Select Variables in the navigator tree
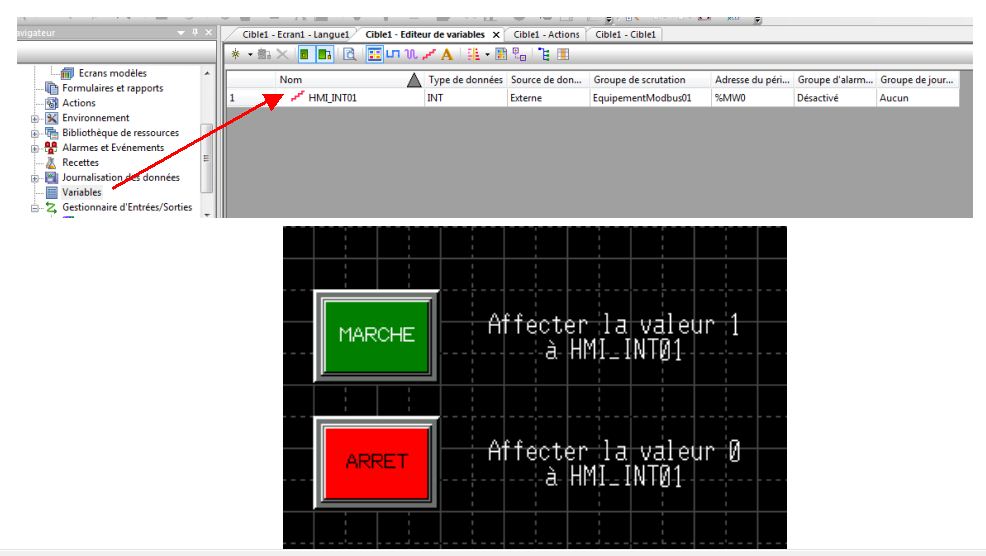The height and width of the screenshot is (556, 986). point(81,192)
